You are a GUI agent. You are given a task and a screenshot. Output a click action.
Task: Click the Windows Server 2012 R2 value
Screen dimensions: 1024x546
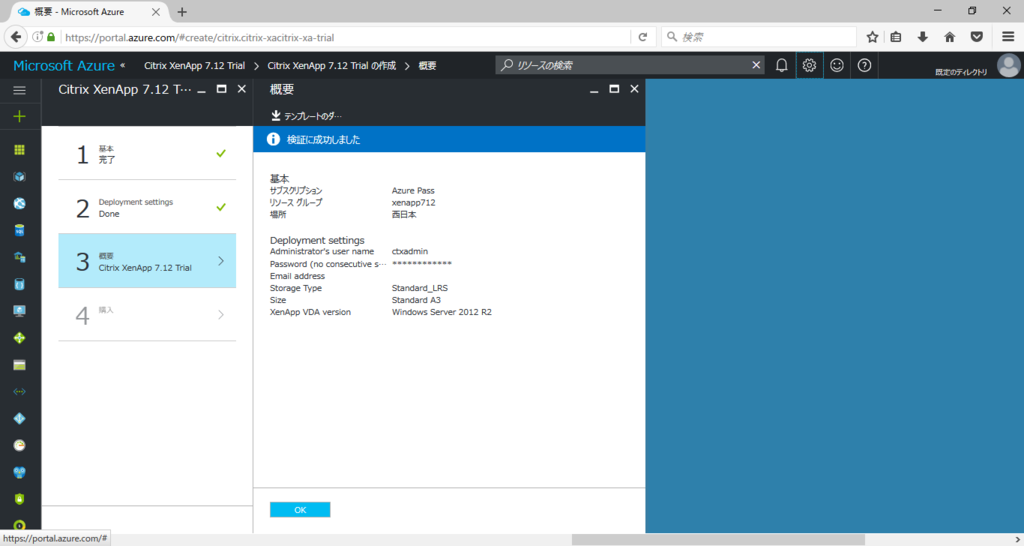tap(441, 312)
